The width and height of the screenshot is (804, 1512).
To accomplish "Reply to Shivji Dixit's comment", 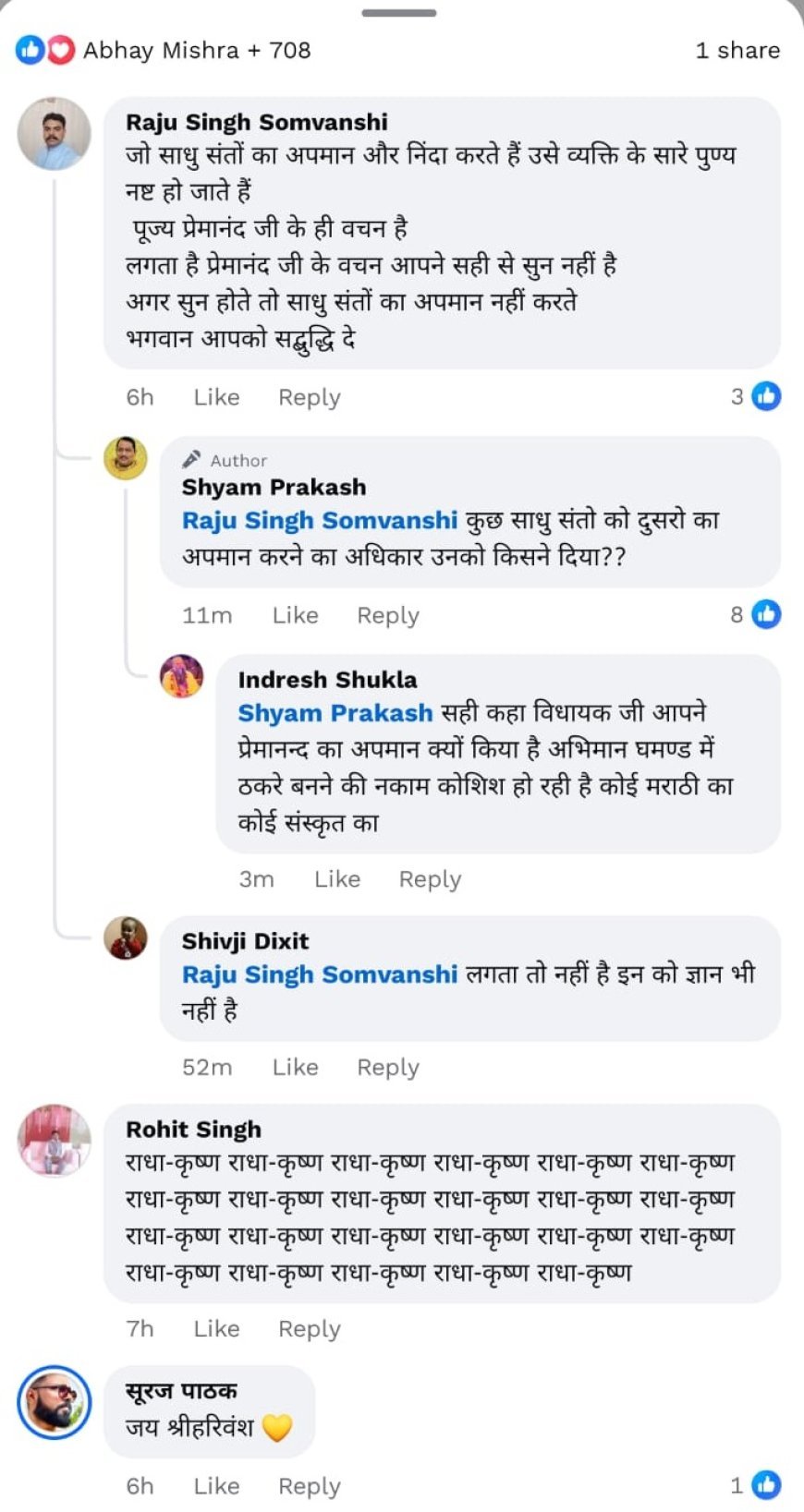I will (388, 1068).
